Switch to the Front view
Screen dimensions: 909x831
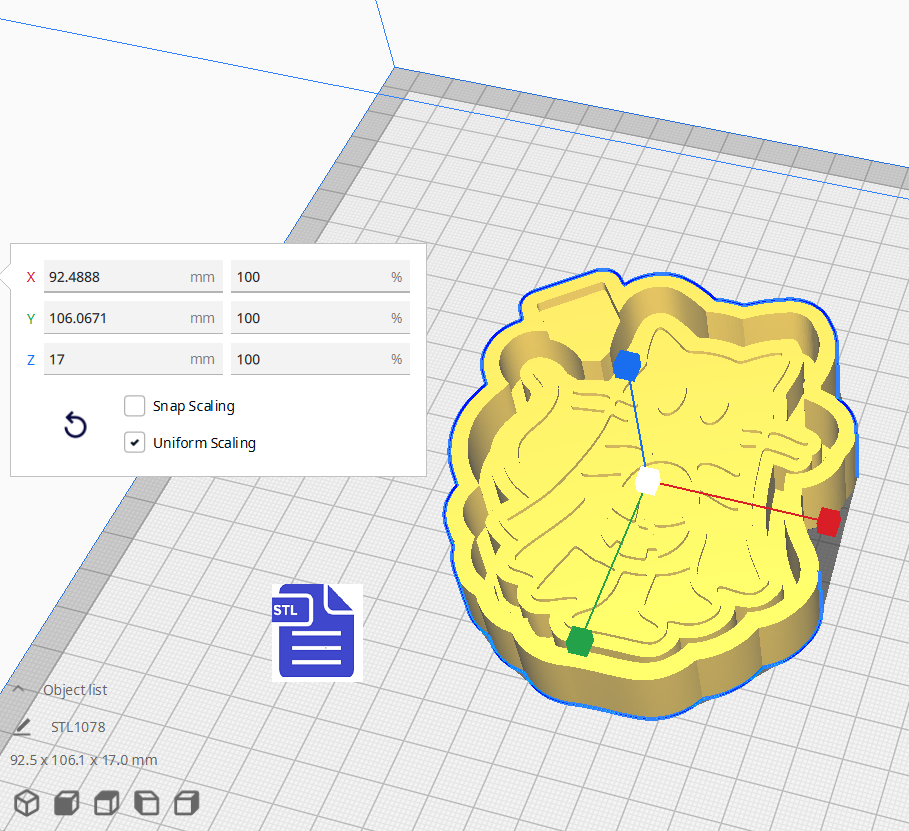(x=66, y=802)
